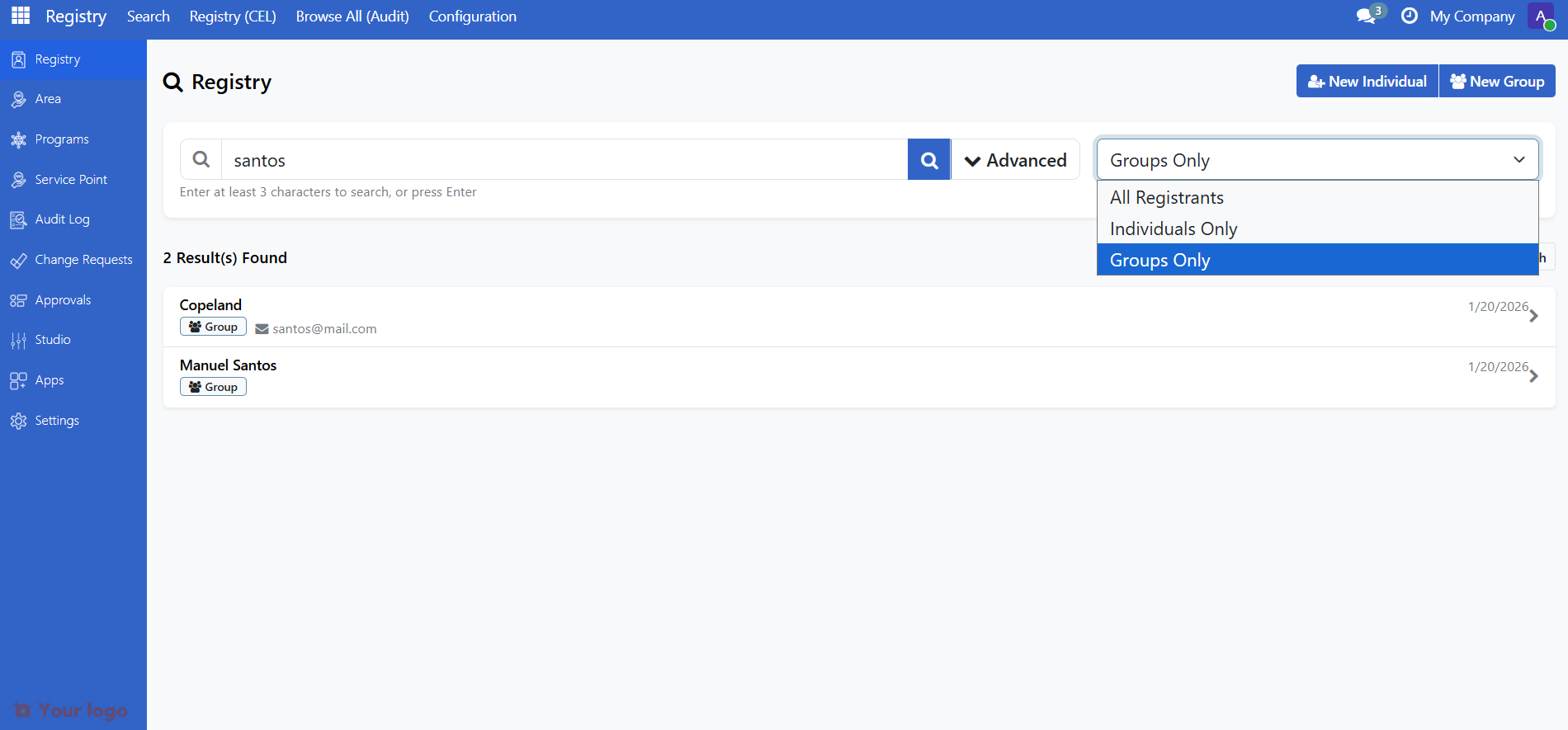The height and width of the screenshot is (730, 1568).
Task: Go to Service Point in the sidebar
Action: pyautogui.click(x=73, y=180)
